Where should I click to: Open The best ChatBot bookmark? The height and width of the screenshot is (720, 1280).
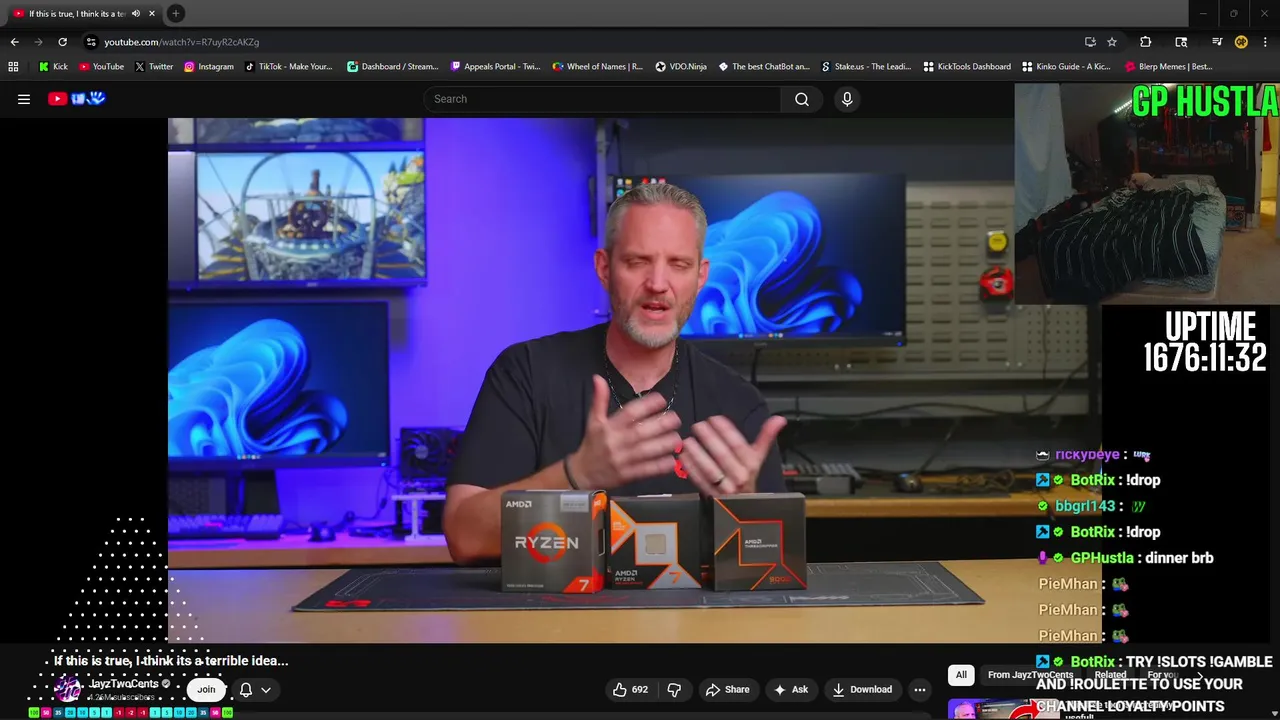pyautogui.click(x=763, y=67)
